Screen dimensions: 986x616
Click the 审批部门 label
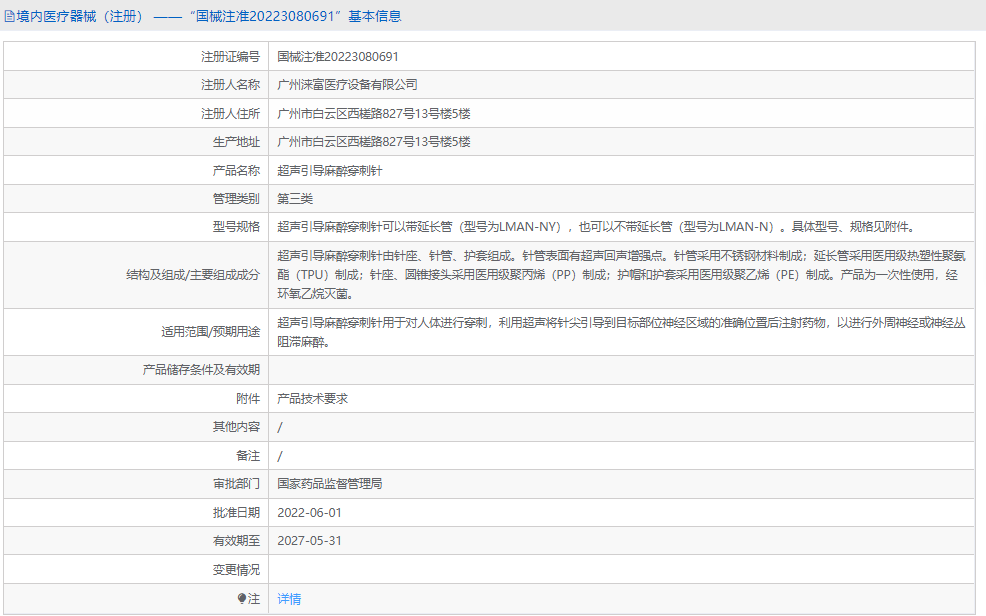236,484
